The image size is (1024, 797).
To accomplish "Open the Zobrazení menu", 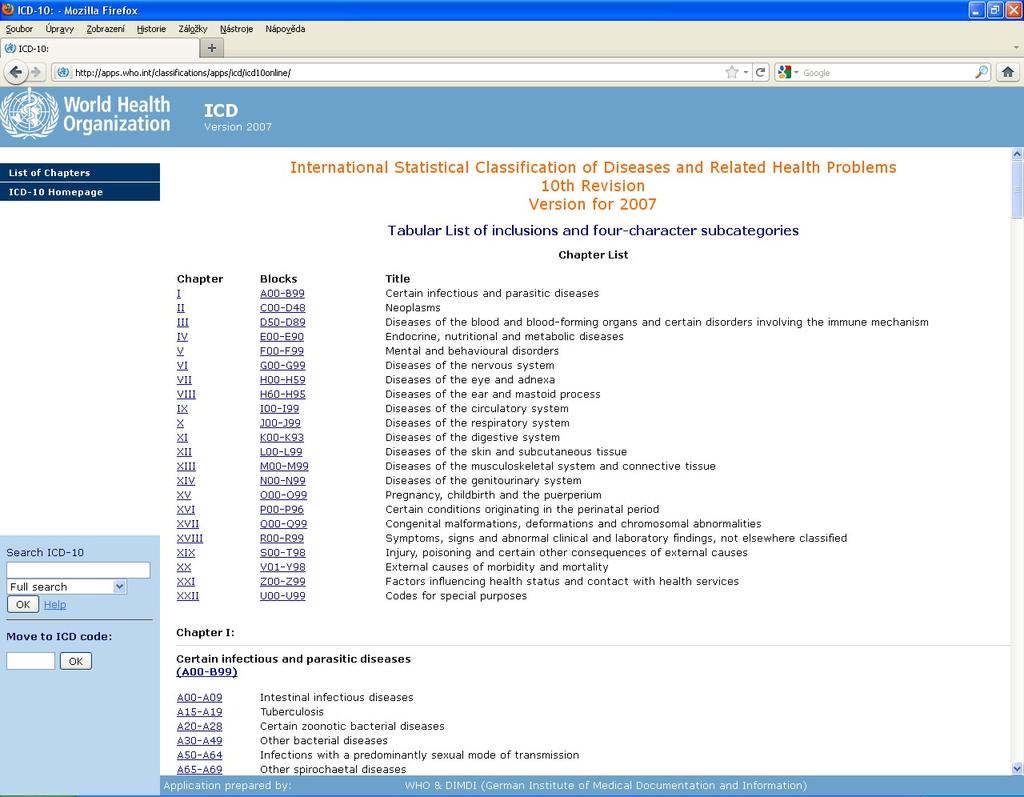I will 105,29.
